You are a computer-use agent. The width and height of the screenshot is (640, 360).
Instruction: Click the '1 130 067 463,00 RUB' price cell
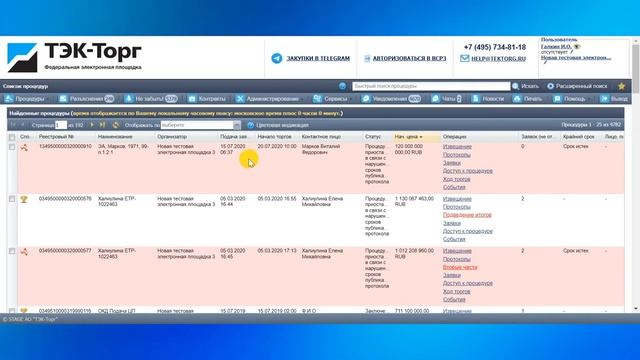pyautogui.click(x=414, y=201)
